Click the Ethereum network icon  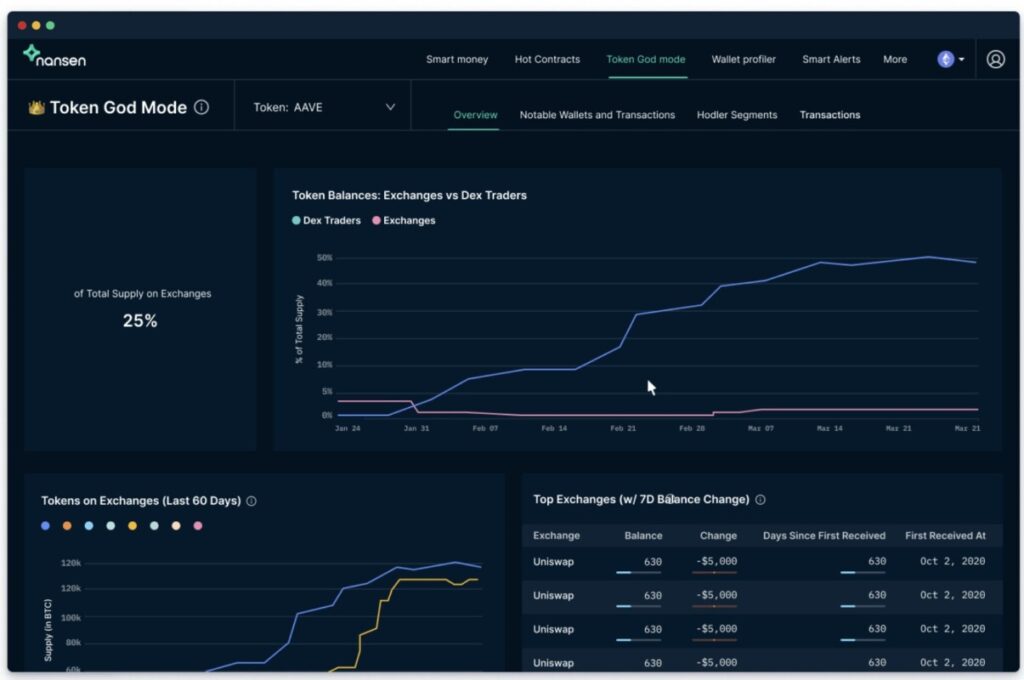[x=945, y=59]
